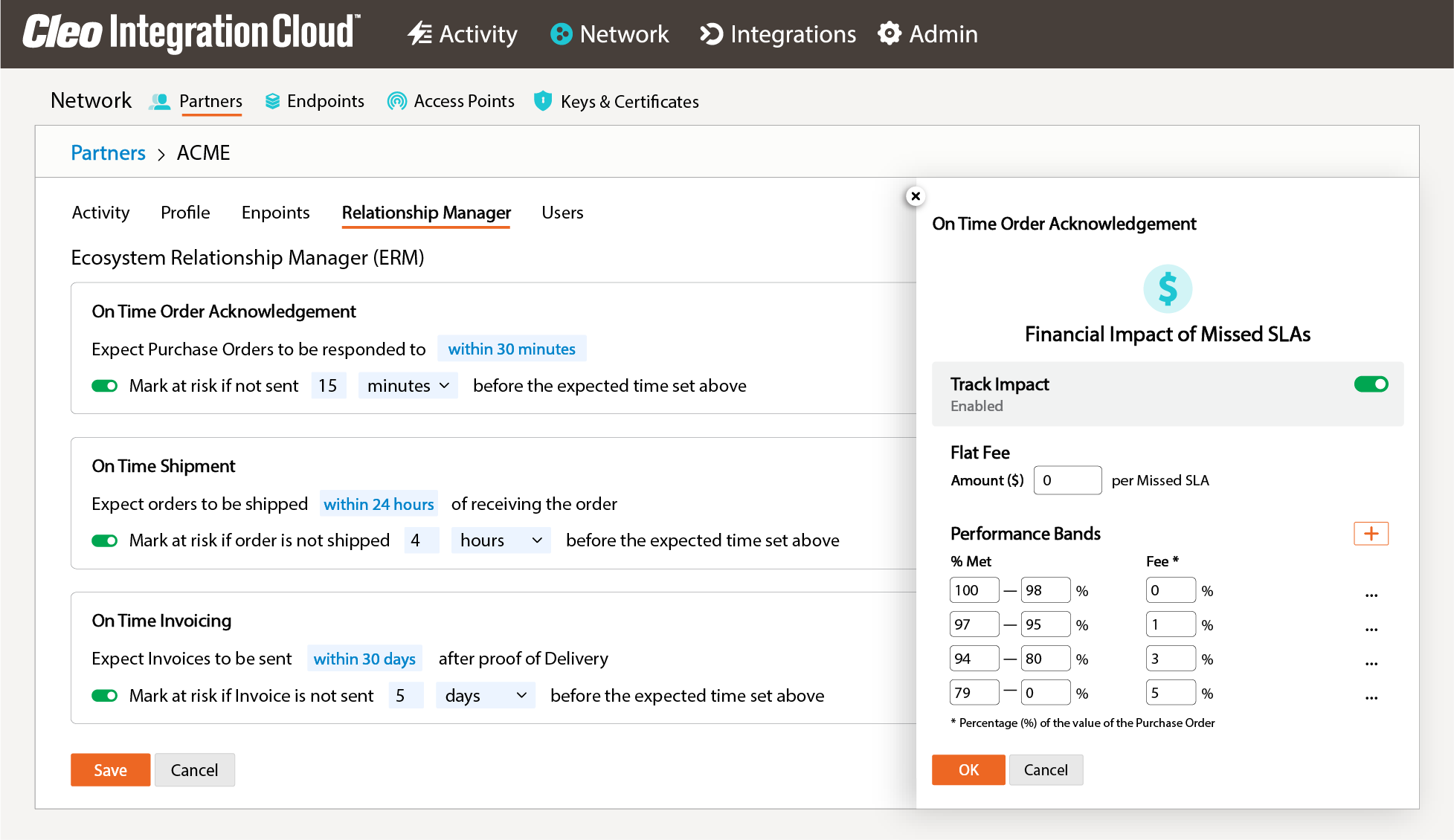The width and height of the screenshot is (1454, 840).
Task: Open options for the 79–0% band
Action: coord(1371,697)
